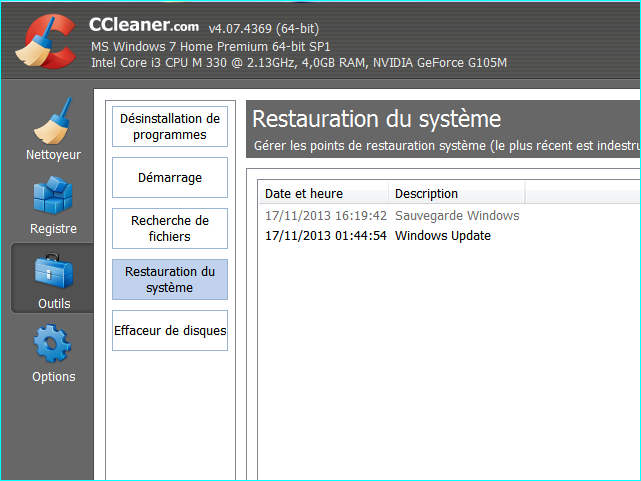Image resolution: width=641 pixels, height=481 pixels.
Task: Click the CCleaner logo in header
Action: (45, 42)
